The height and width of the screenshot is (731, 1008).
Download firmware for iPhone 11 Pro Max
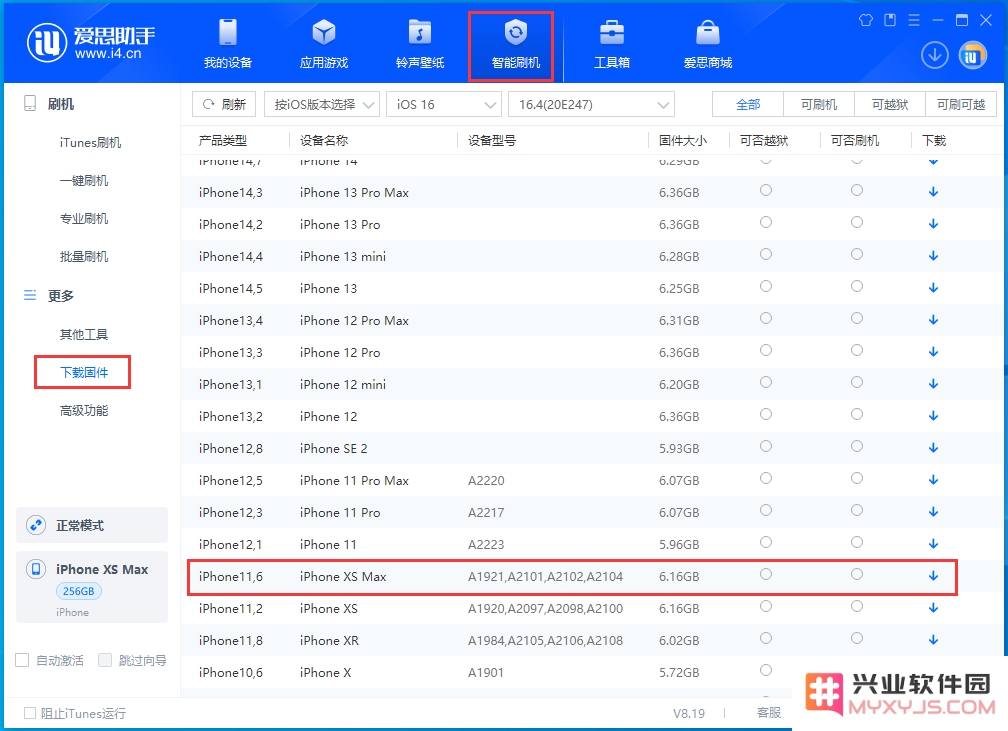[x=933, y=480]
